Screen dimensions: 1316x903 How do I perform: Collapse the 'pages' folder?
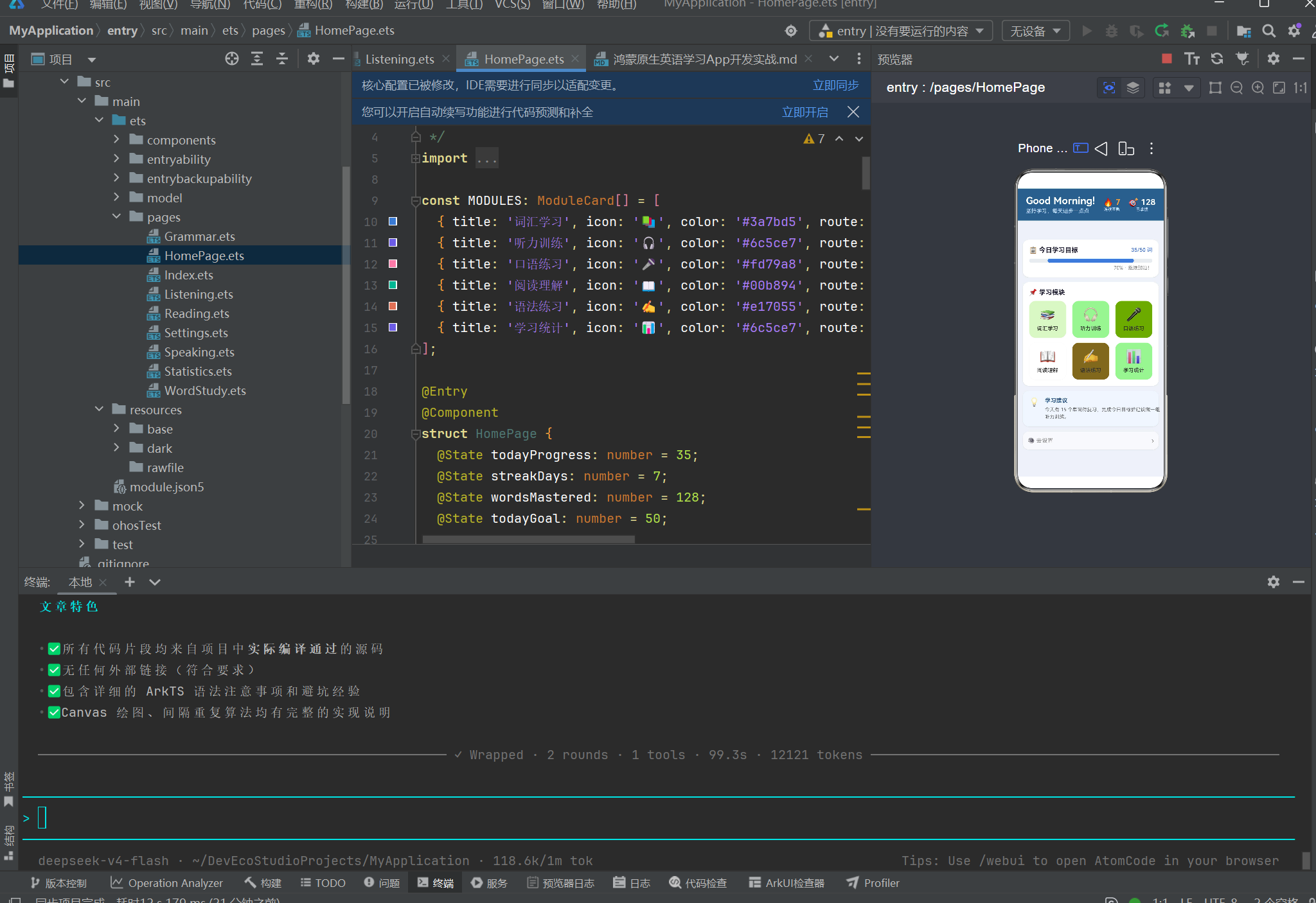116,216
